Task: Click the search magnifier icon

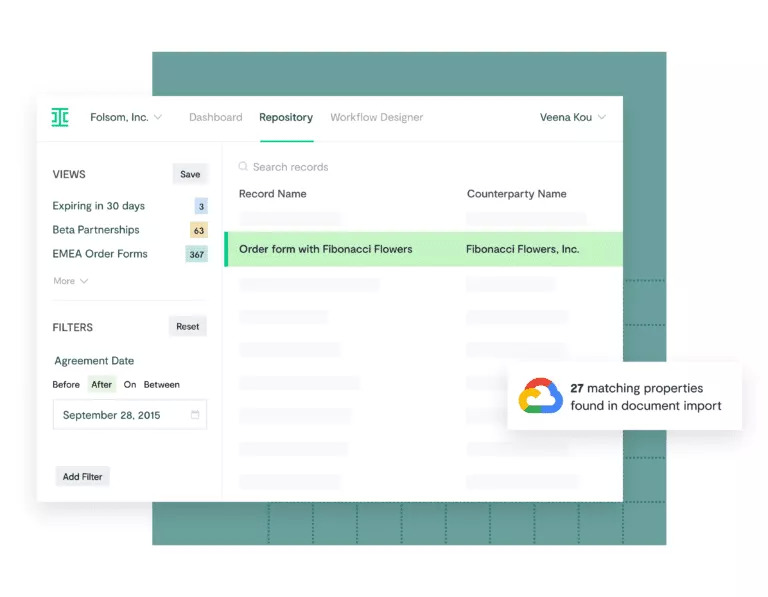Action: pyautogui.click(x=243, y=167)
